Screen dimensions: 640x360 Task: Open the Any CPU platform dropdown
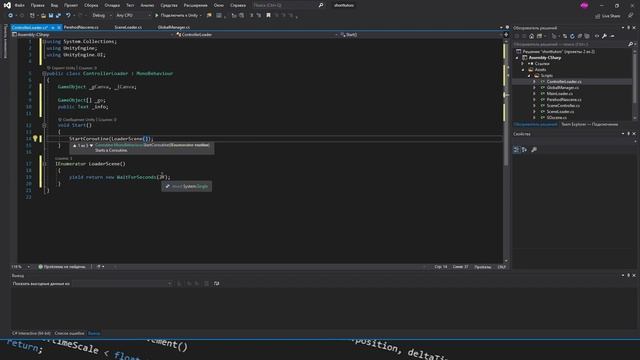[x=133, y=16]
